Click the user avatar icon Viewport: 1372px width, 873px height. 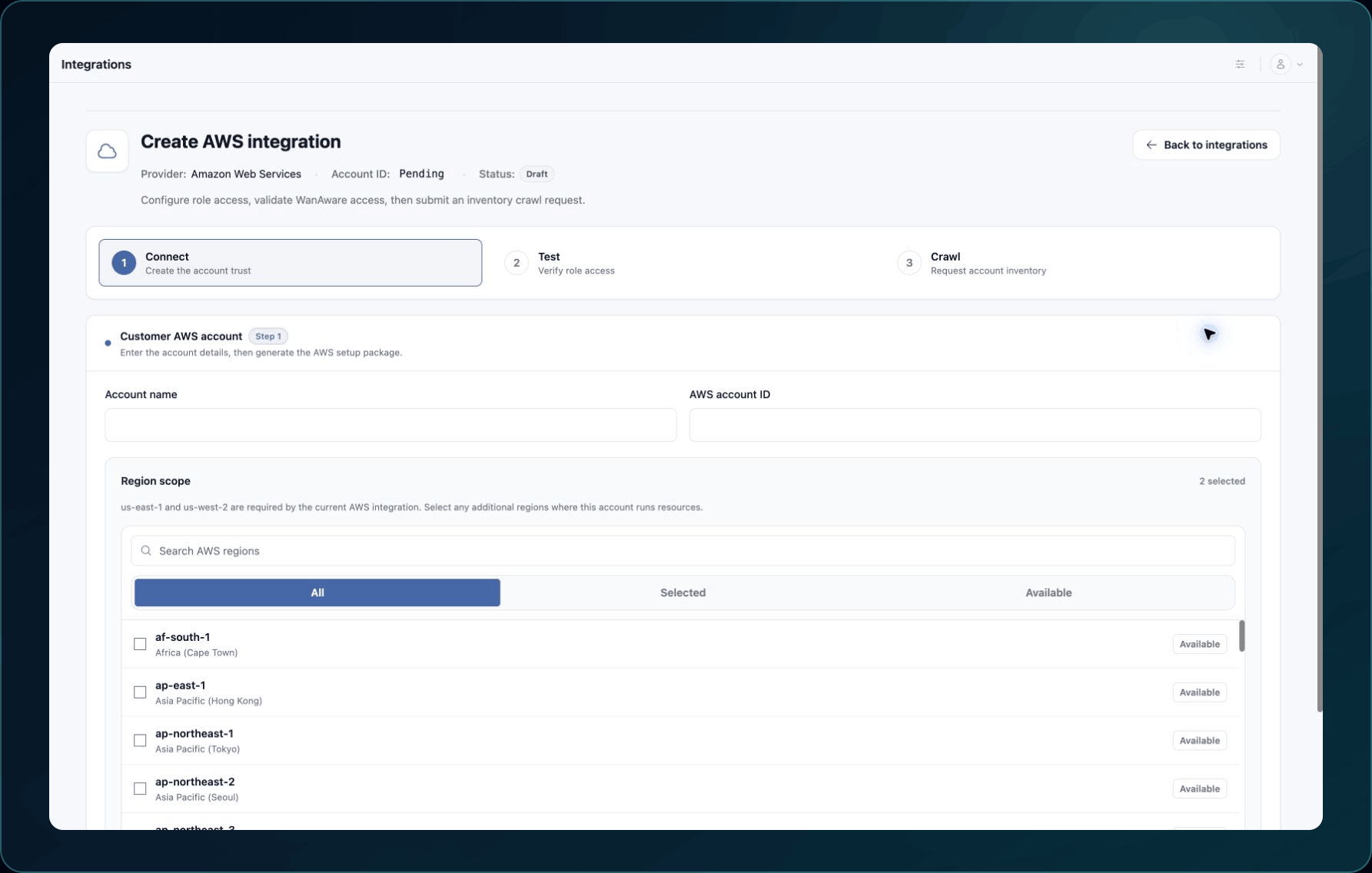pos(1281,65)
